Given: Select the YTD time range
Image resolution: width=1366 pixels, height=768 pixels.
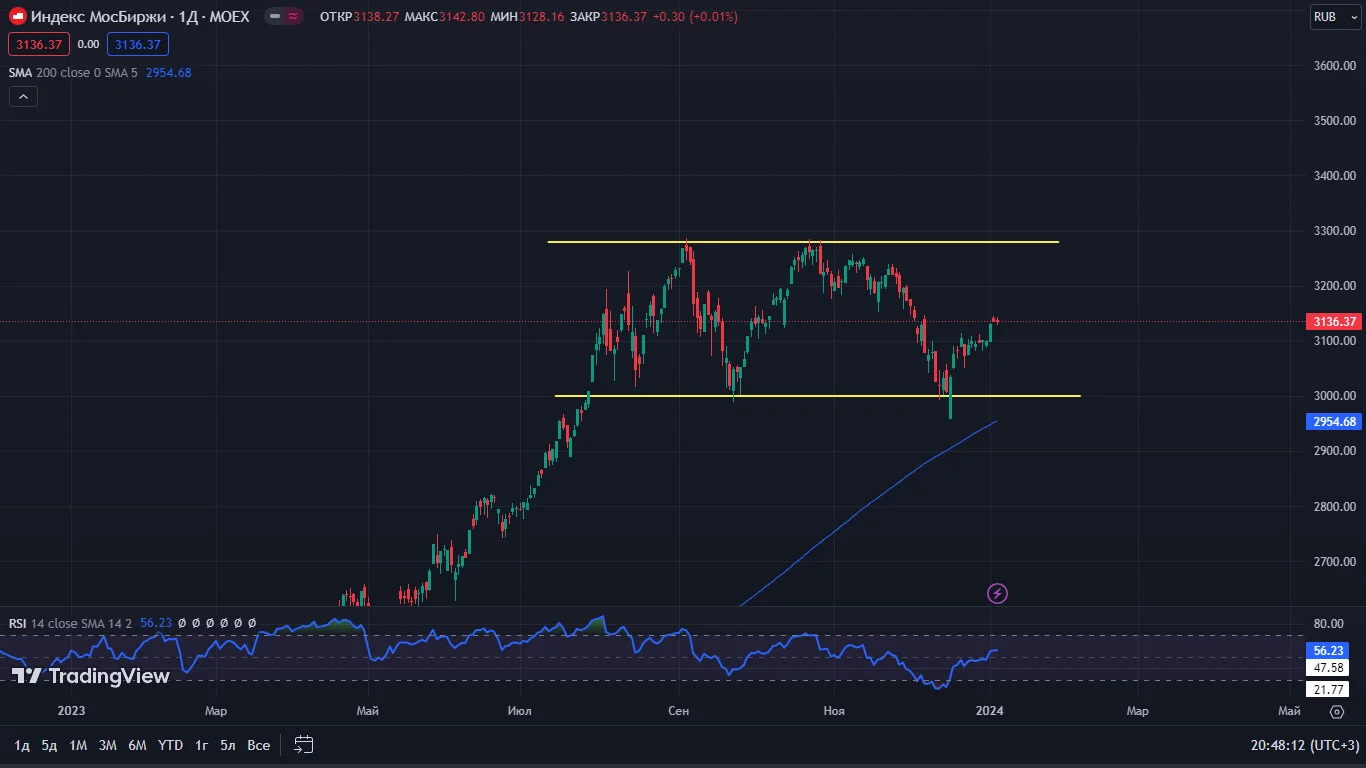Looking at the screenshot, I should [x=170, y=745].
